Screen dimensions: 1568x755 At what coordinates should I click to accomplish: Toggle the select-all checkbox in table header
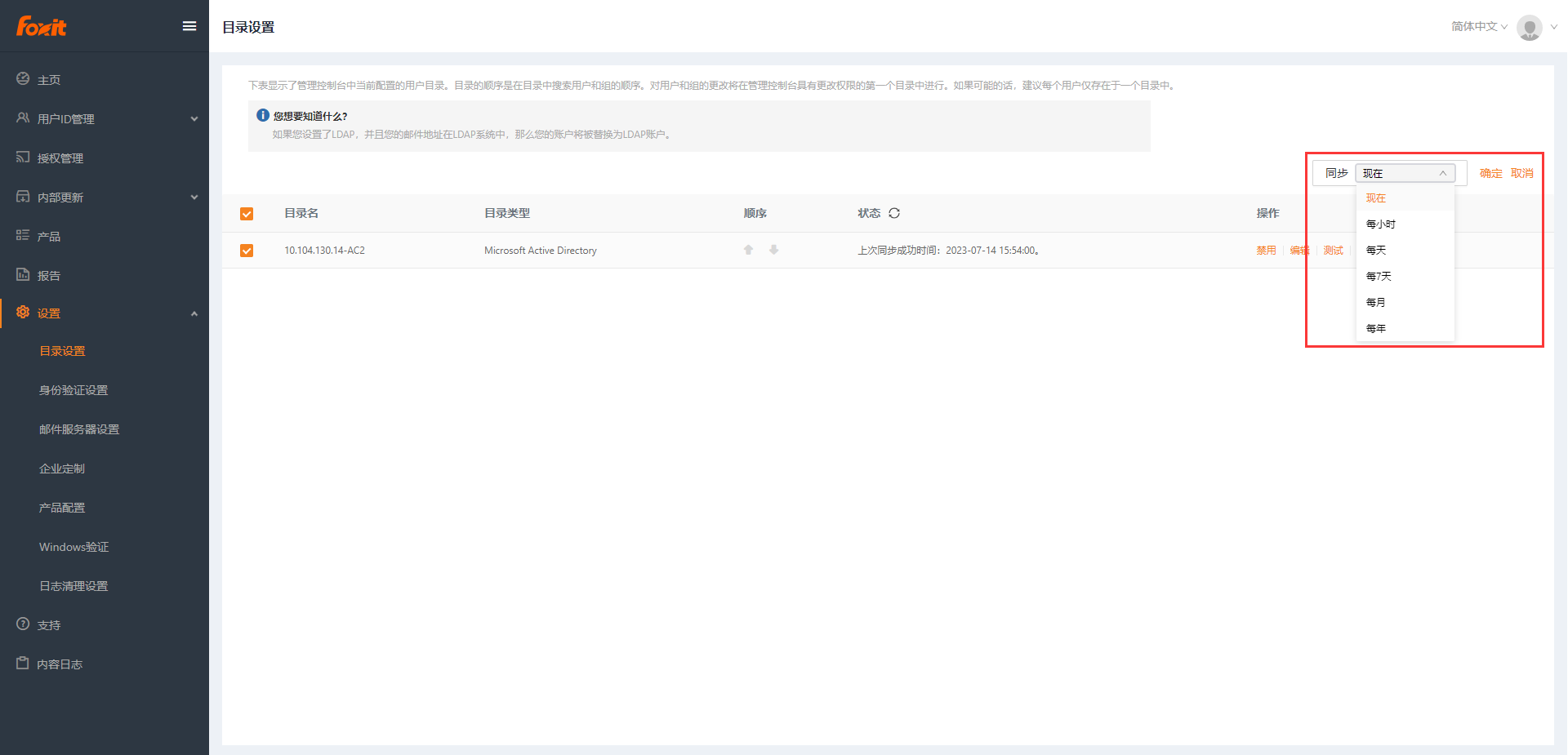(247, 214)
